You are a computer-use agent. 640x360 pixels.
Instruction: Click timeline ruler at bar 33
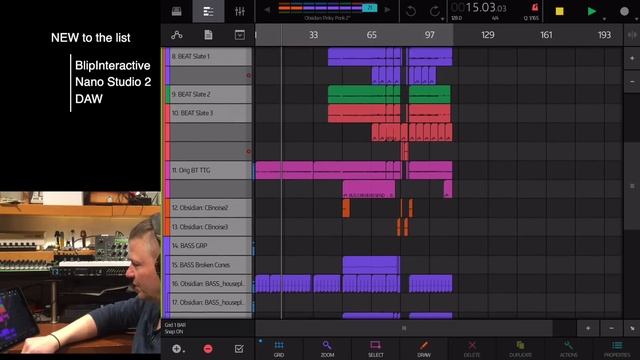313,35
